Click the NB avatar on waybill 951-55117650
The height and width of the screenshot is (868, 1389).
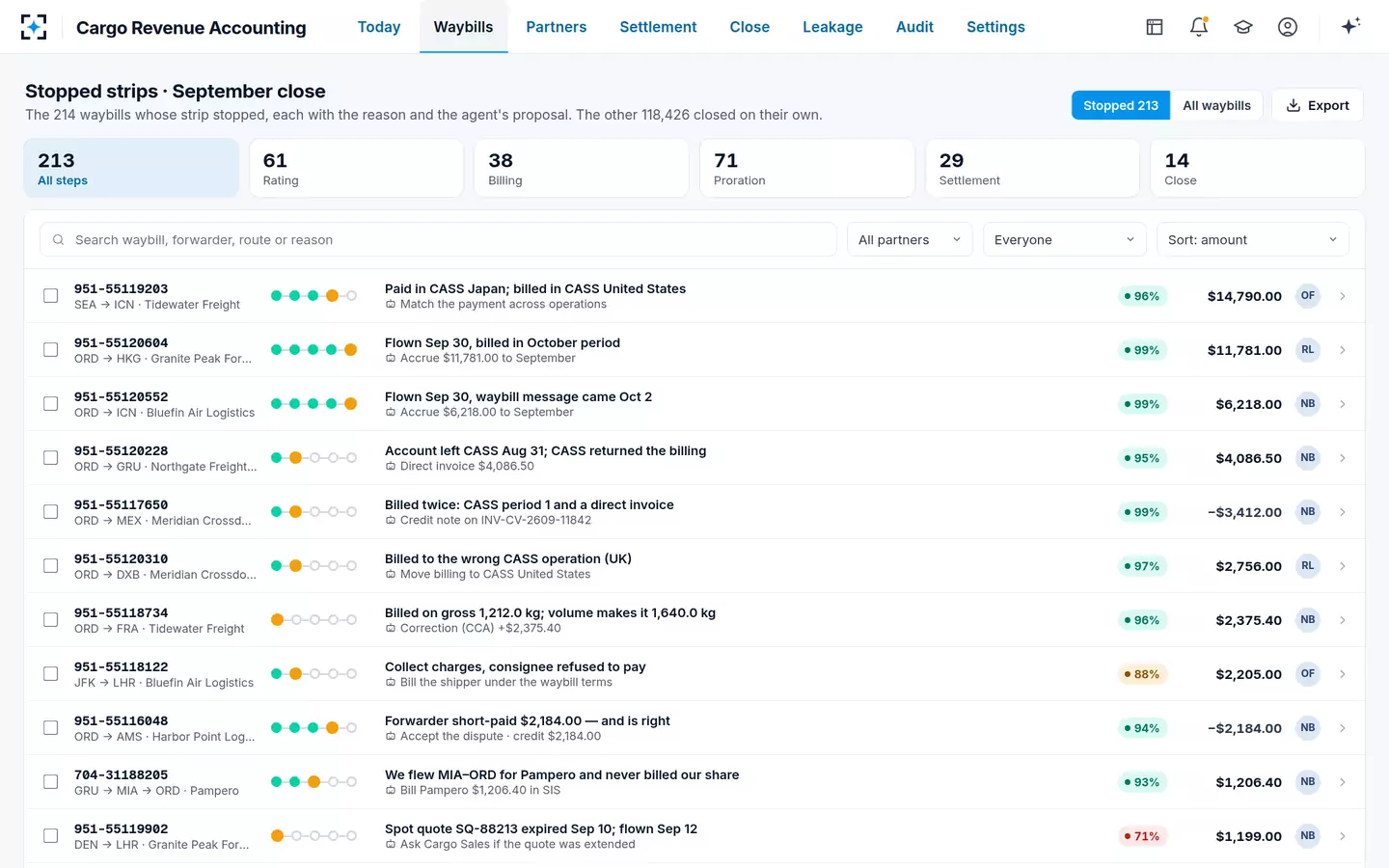click(x=1308, y=512)
